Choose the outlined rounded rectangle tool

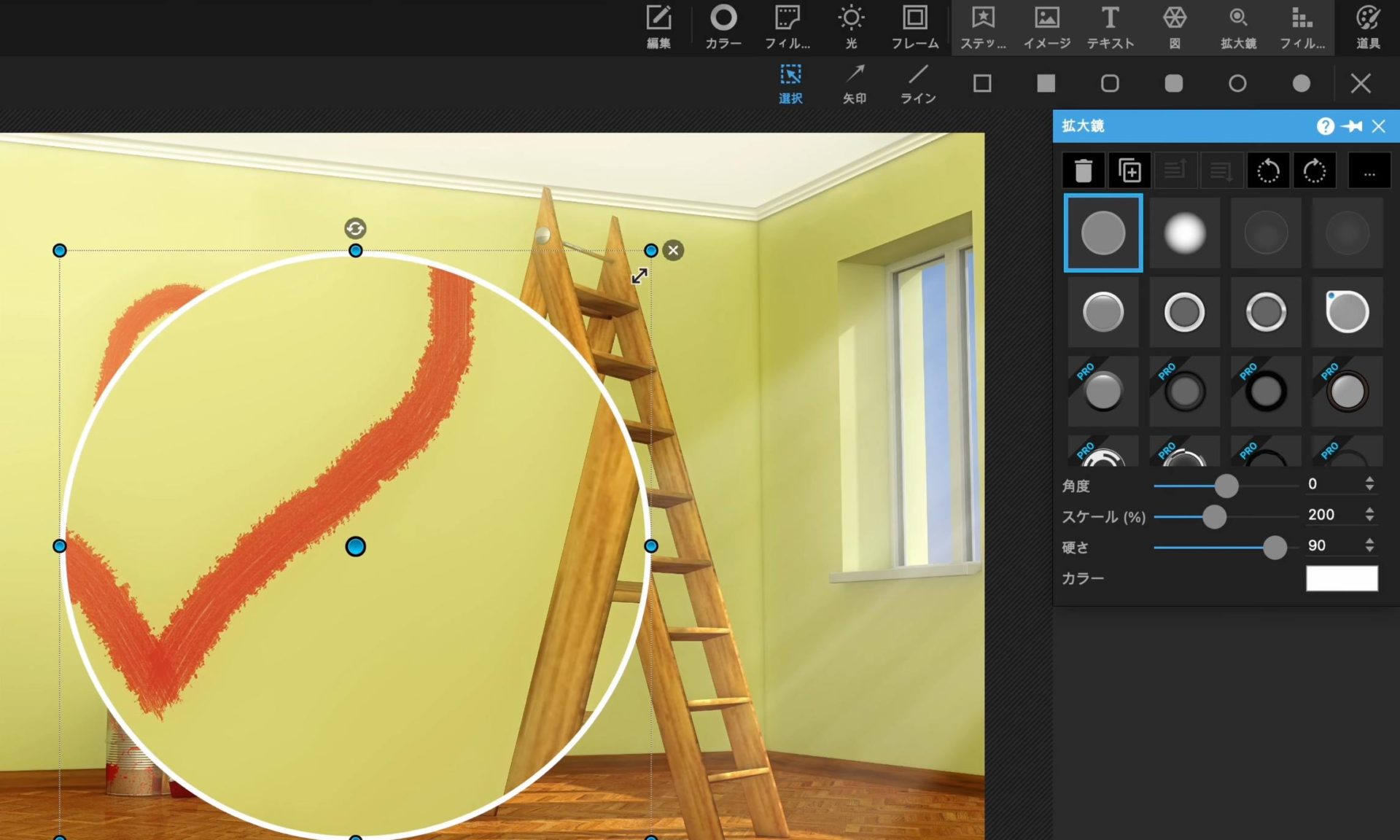click(x=1110, y=83)
